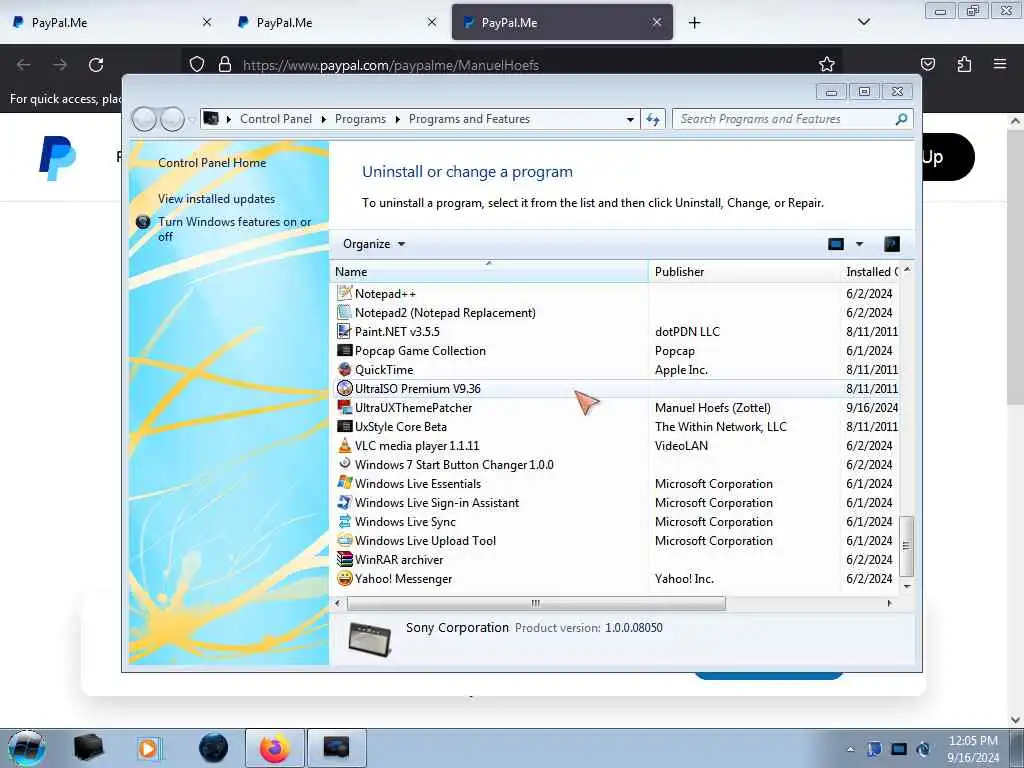1024x768 pixels.
Task: Expand the address bar history dropdown
Action: [630, 119]
